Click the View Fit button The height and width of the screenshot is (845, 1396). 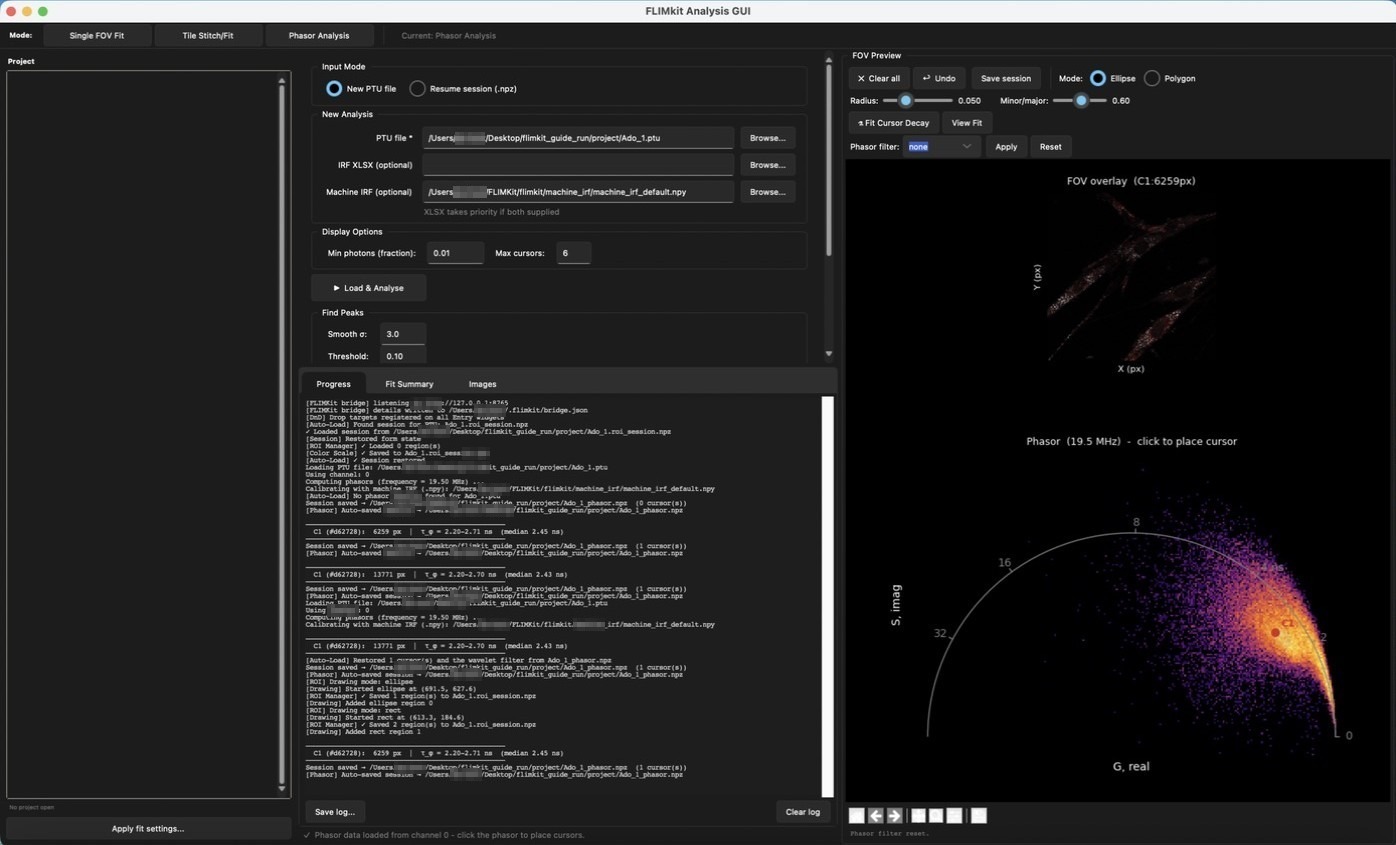pos(966,123)
